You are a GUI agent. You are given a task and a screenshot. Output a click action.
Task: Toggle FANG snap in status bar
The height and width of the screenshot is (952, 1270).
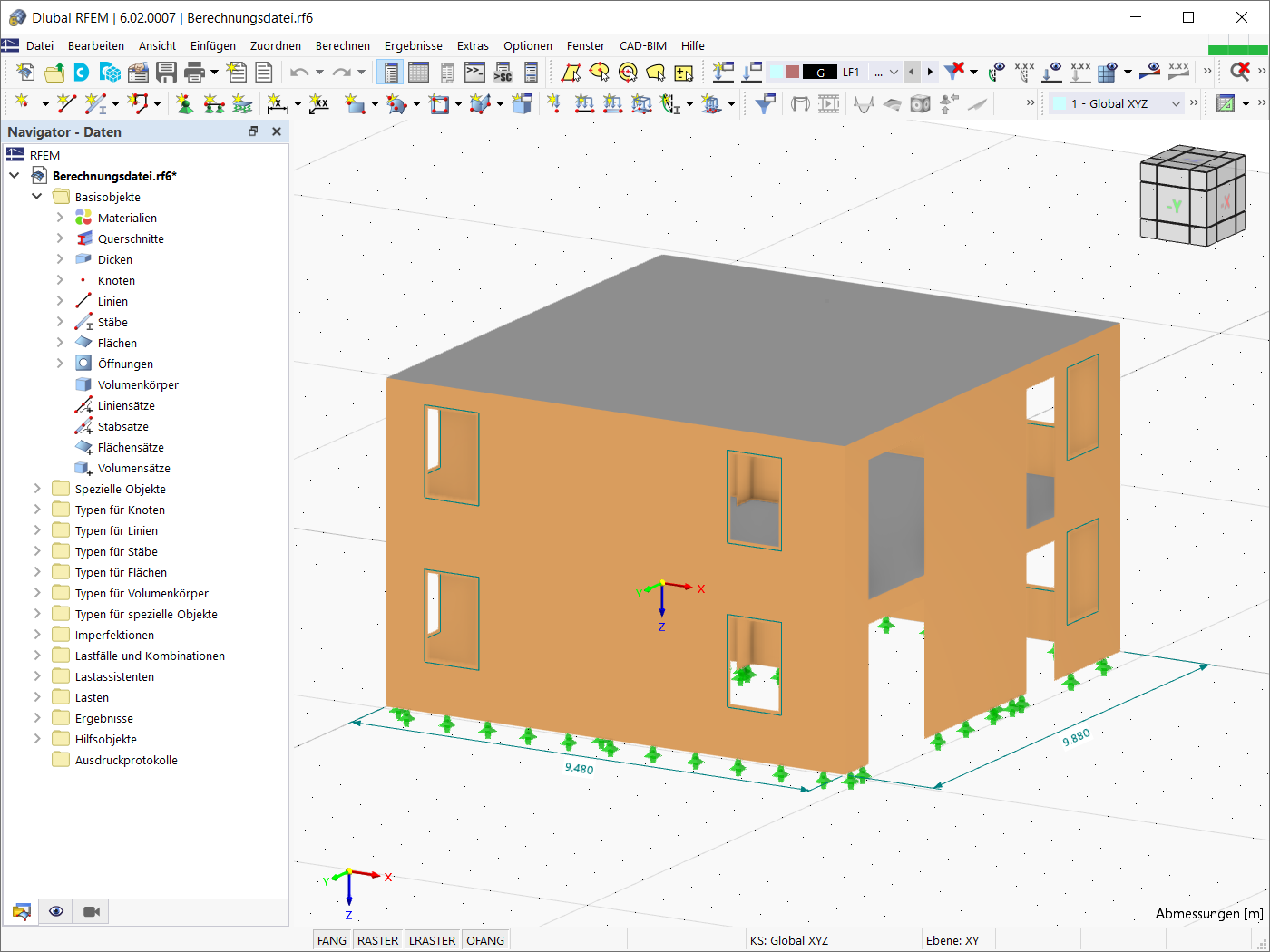332,940
